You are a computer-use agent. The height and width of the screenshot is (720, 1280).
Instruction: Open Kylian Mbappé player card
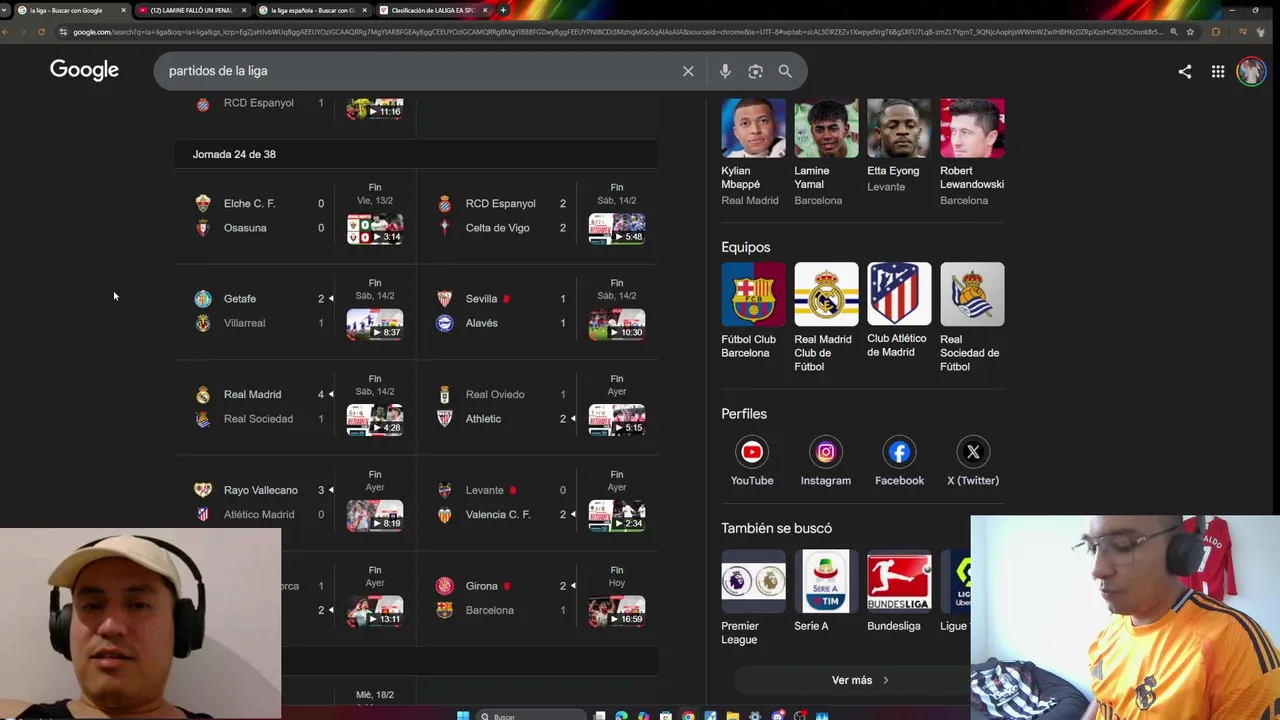click(x=753, y=152)
